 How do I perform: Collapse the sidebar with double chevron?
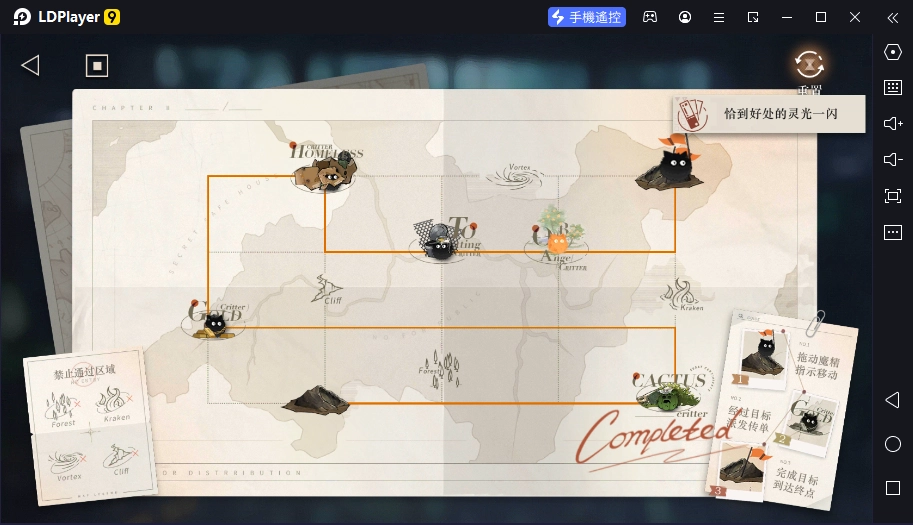(x=893, y=17)
